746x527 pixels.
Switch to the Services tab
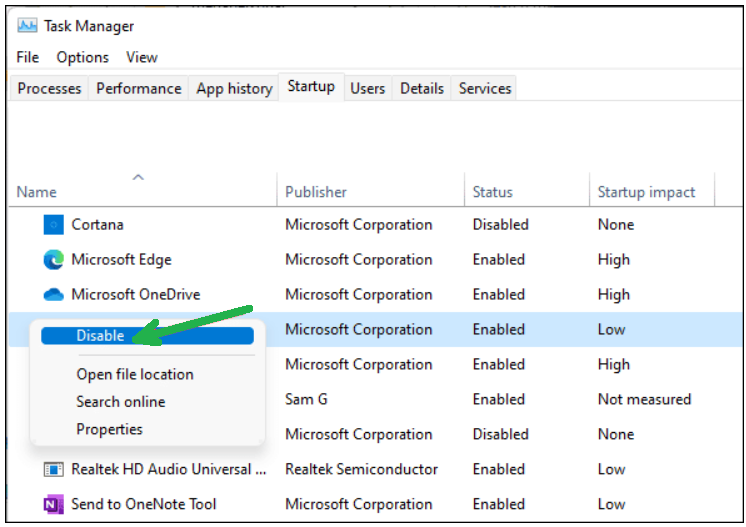(x=485, y=88)
